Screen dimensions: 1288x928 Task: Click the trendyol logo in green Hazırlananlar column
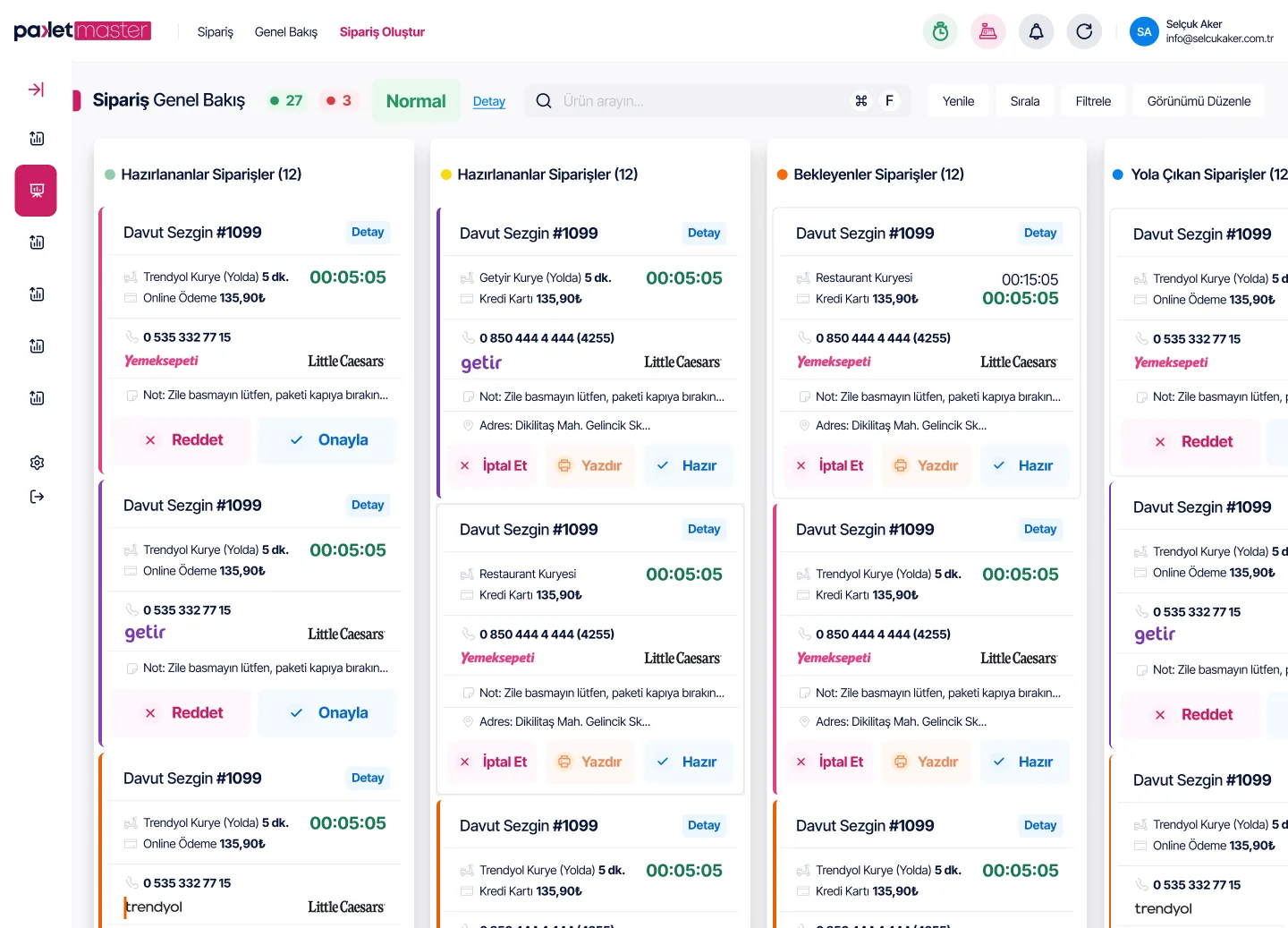[x=153, y=907]
